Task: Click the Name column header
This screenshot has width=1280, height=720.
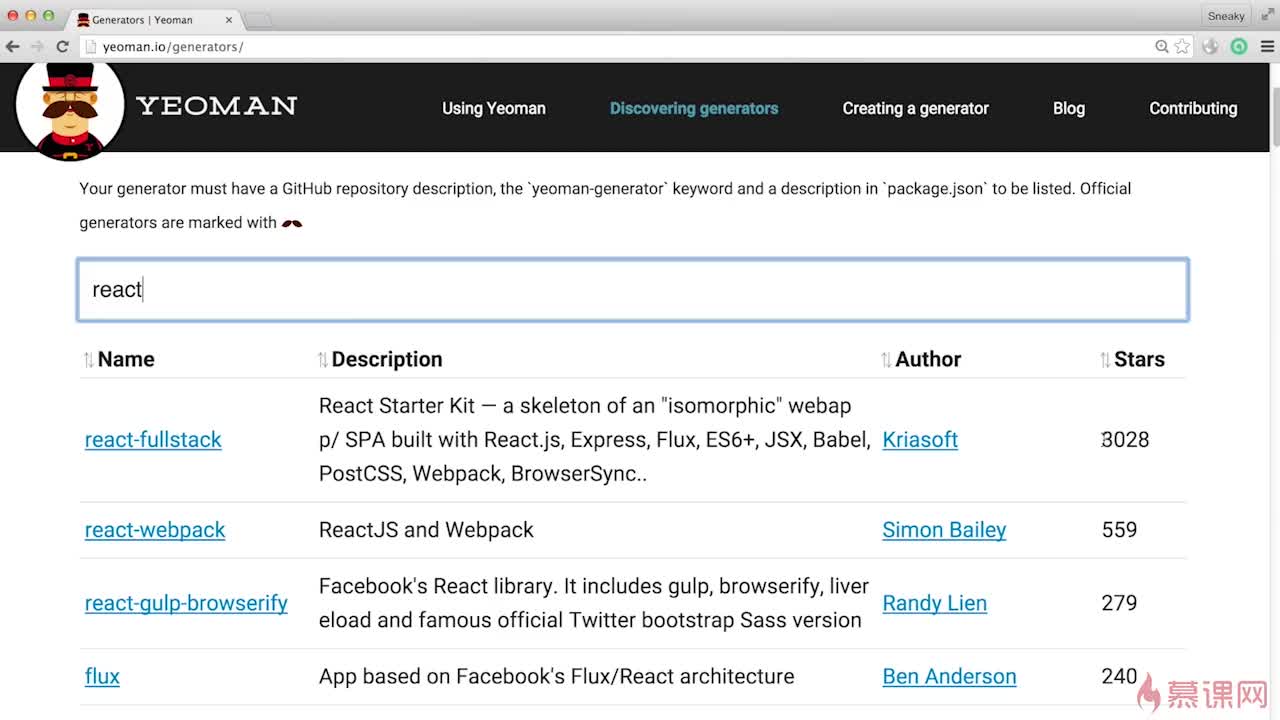Action: point(126,360)
